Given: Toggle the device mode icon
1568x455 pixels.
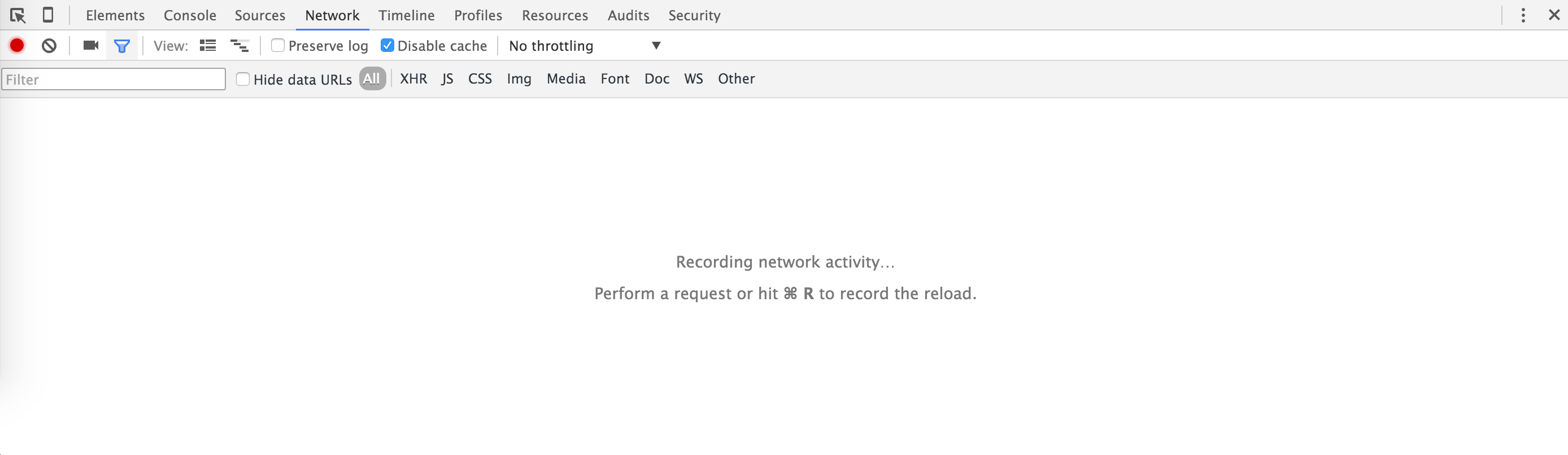Looking at the screenshot, I should click(x=47, y=15).
